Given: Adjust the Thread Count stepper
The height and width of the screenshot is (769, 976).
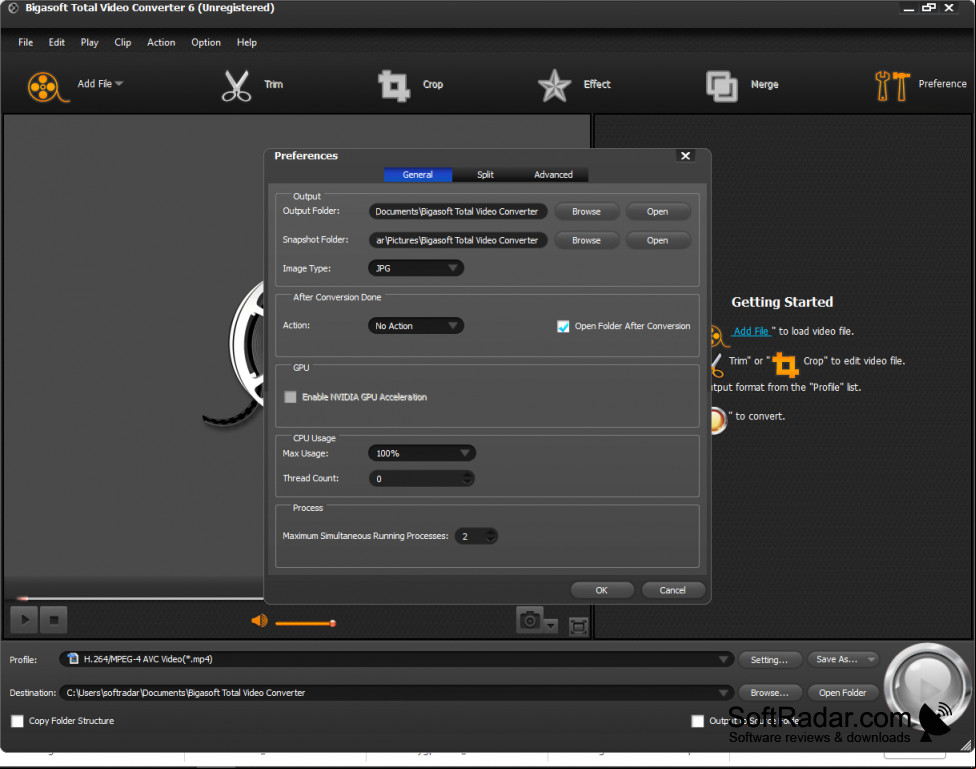Looking at the screenshot, I should (467, 478).
